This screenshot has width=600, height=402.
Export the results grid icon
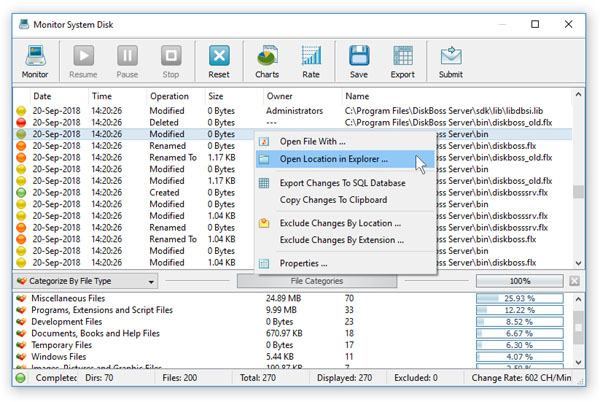[403, 61]
